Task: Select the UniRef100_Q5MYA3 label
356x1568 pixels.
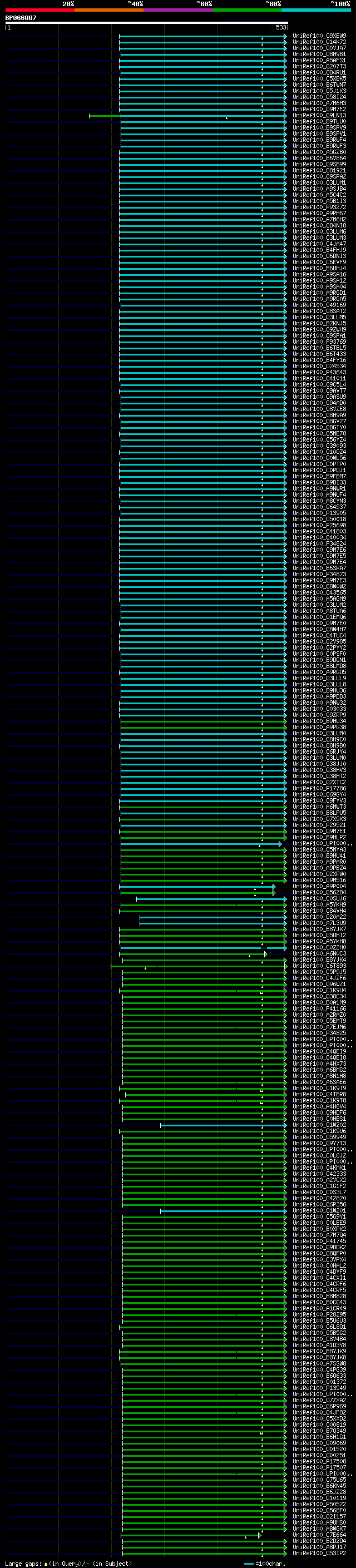Action: point(319,850)
